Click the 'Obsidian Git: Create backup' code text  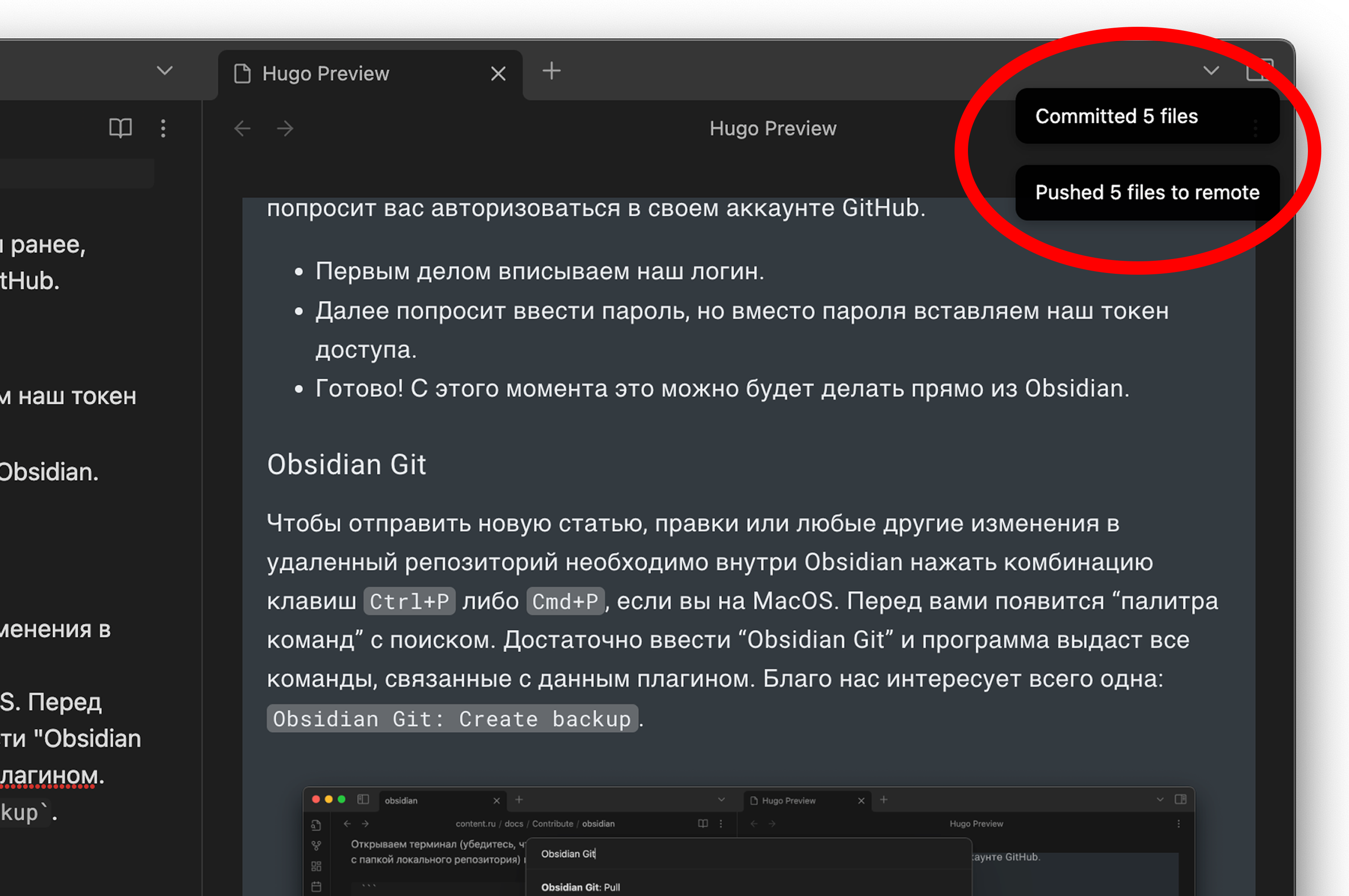pyautogui.click(x=452, y=719)
